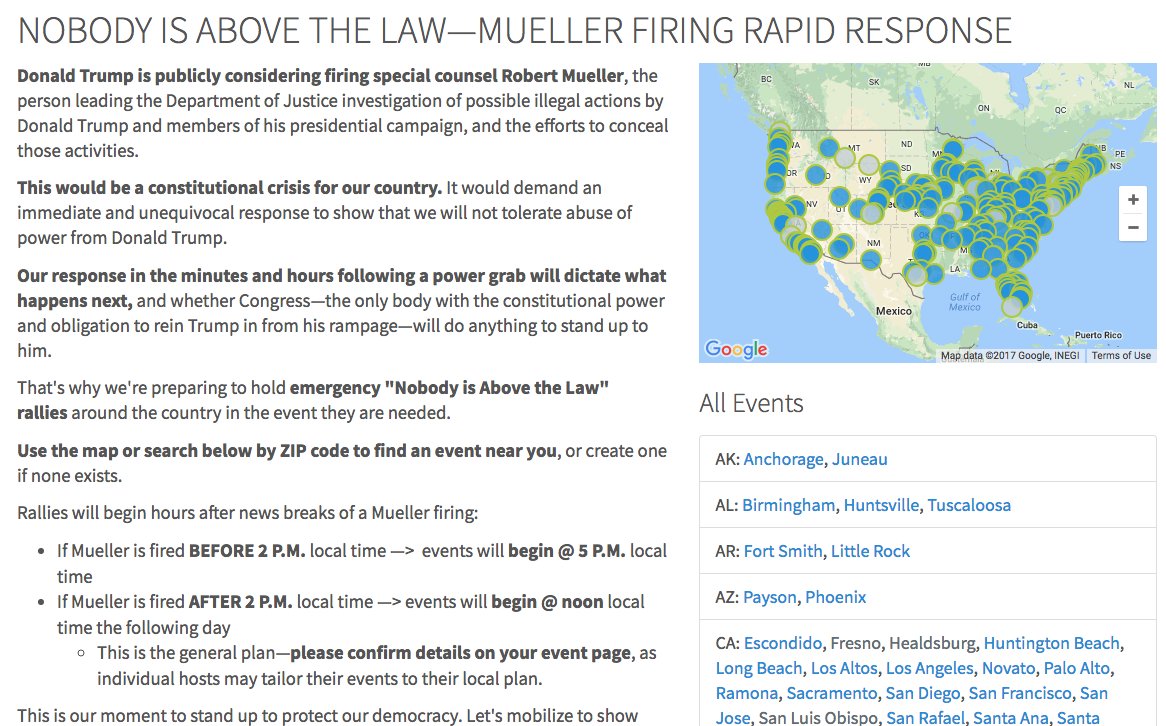Zoom out on the events map
Image resolution: width=1166 pixels, height=726 pixels.
1133,227
